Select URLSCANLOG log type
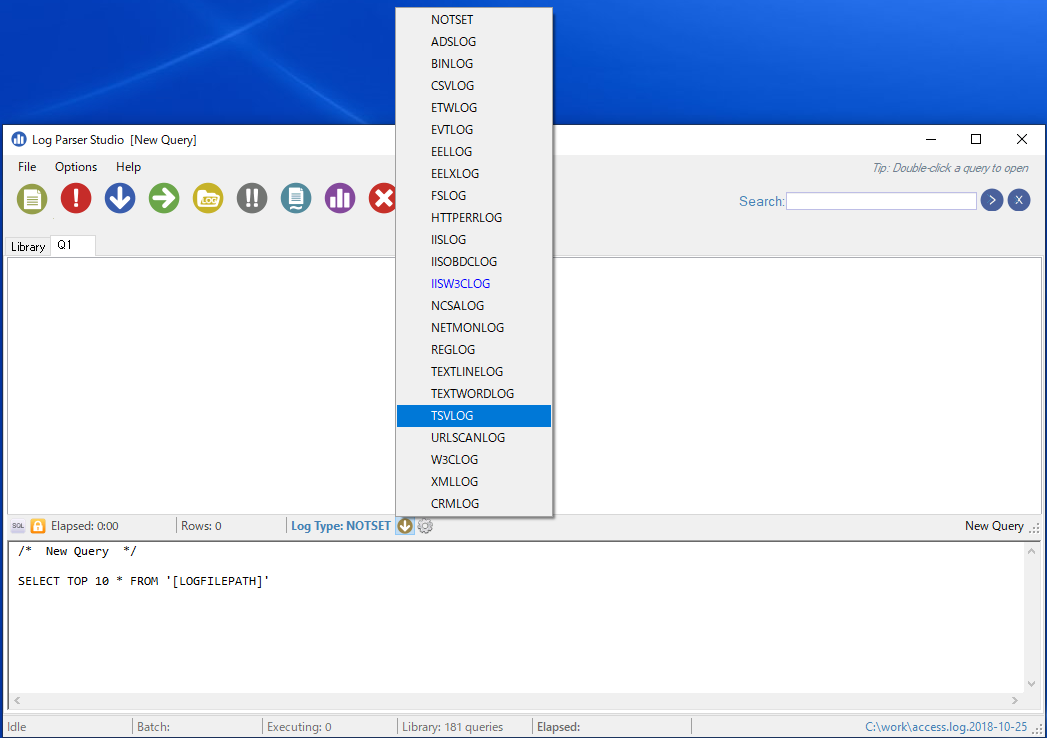The width and height of the screenshot is (1047, 738). pyautogui.click(x=474, y=438)
